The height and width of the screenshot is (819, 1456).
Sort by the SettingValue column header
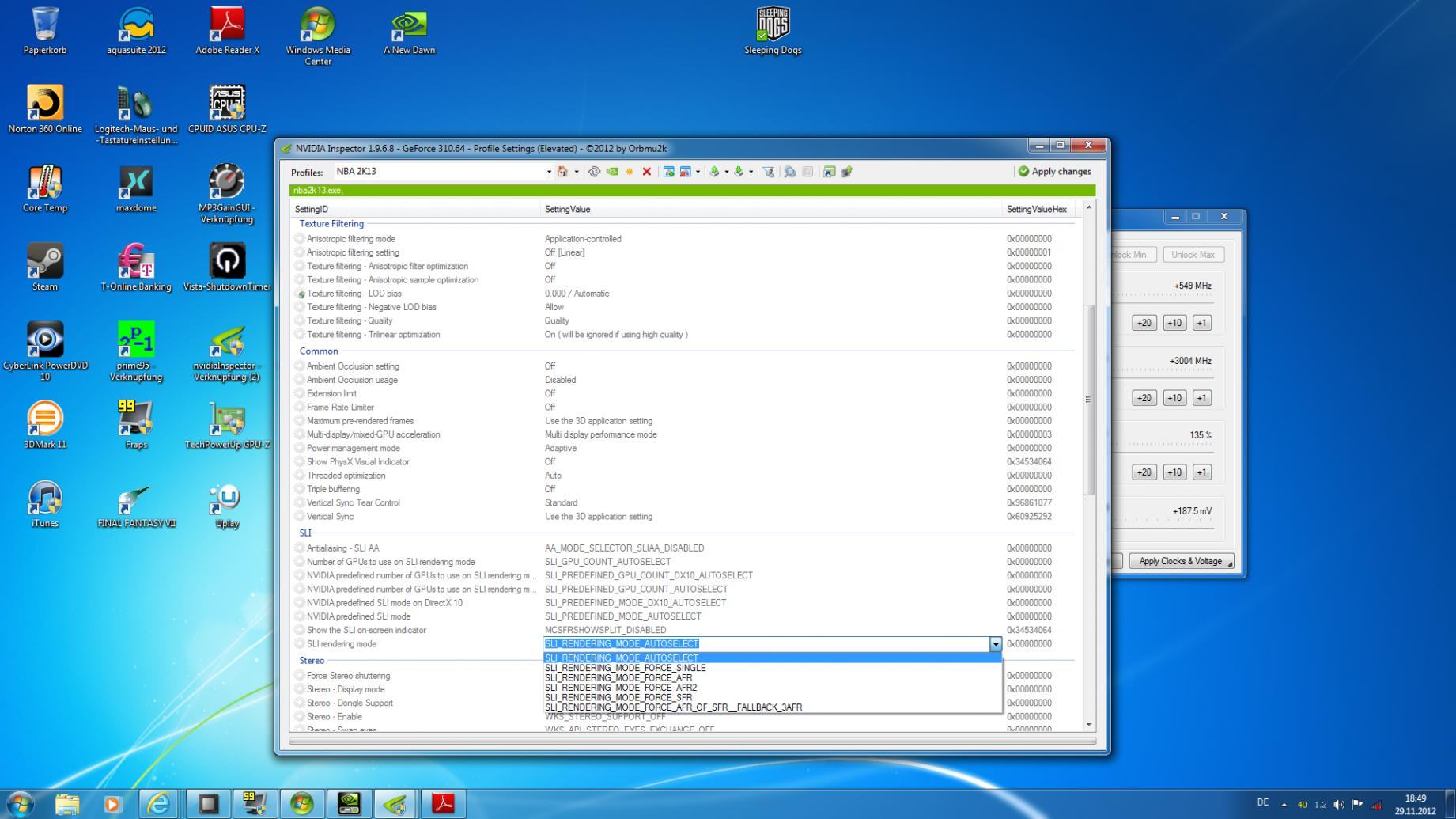click(771, 210)
